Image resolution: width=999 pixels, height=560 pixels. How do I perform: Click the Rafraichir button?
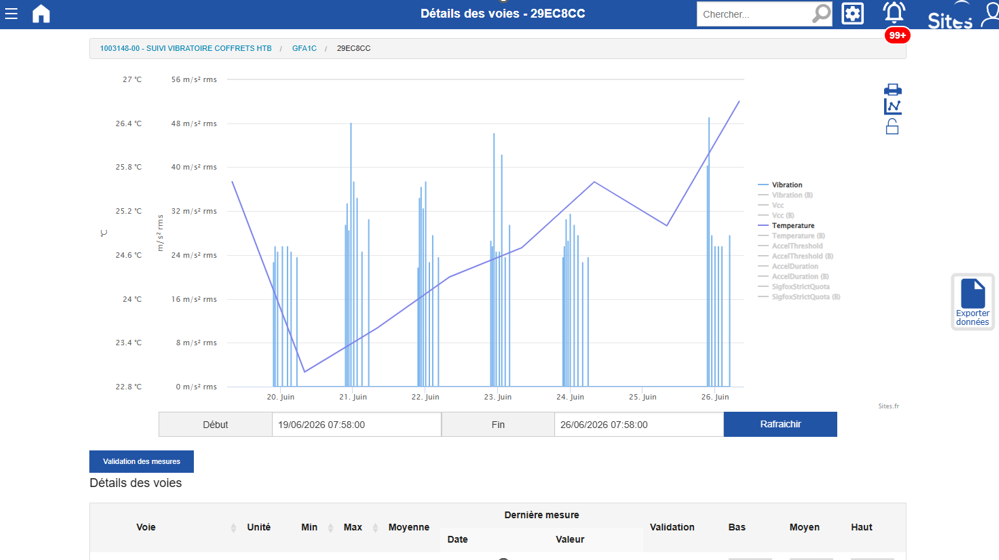point(780,424)
